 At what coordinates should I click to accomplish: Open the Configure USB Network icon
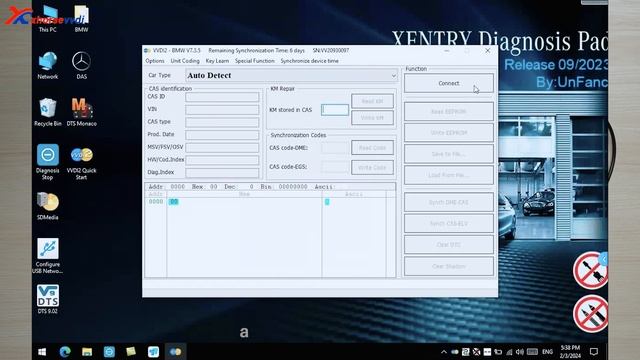click(48, 256)
